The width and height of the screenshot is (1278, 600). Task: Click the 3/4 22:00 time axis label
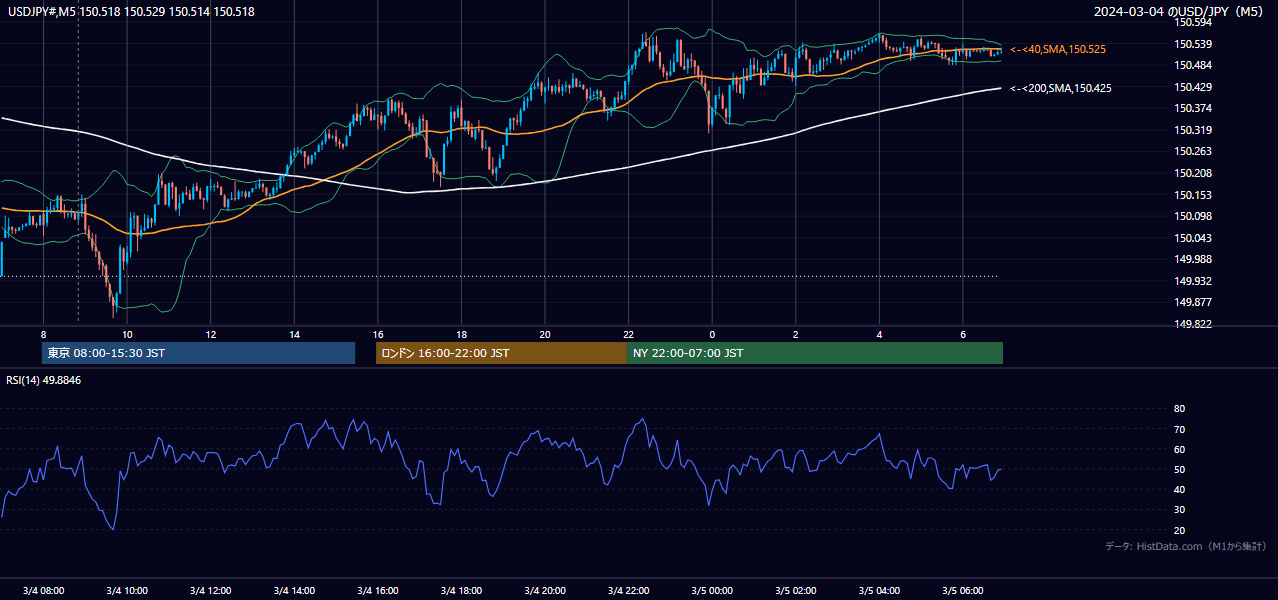(x=628, y=590)
